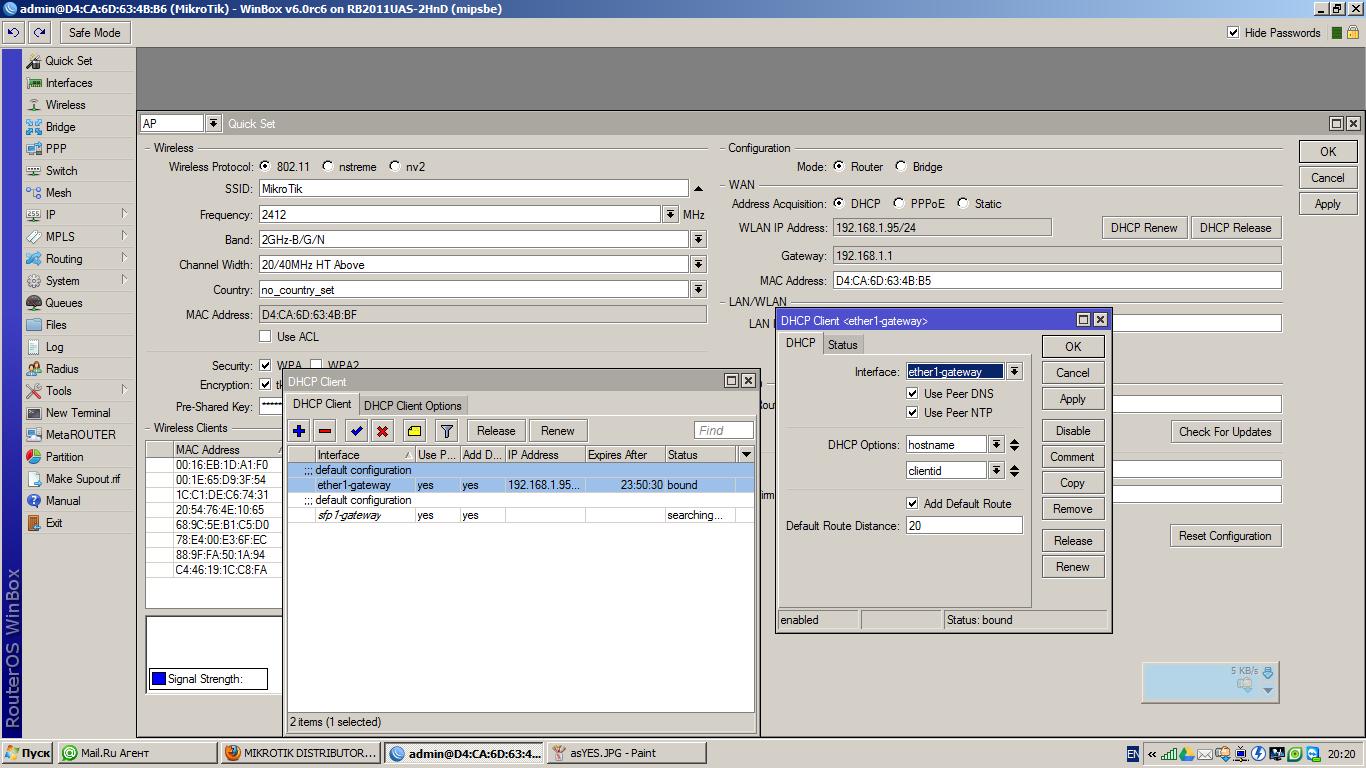Screen dimensions: 1366x768
Task: Click the Reset Configuration button
Action: (1225, 536)
